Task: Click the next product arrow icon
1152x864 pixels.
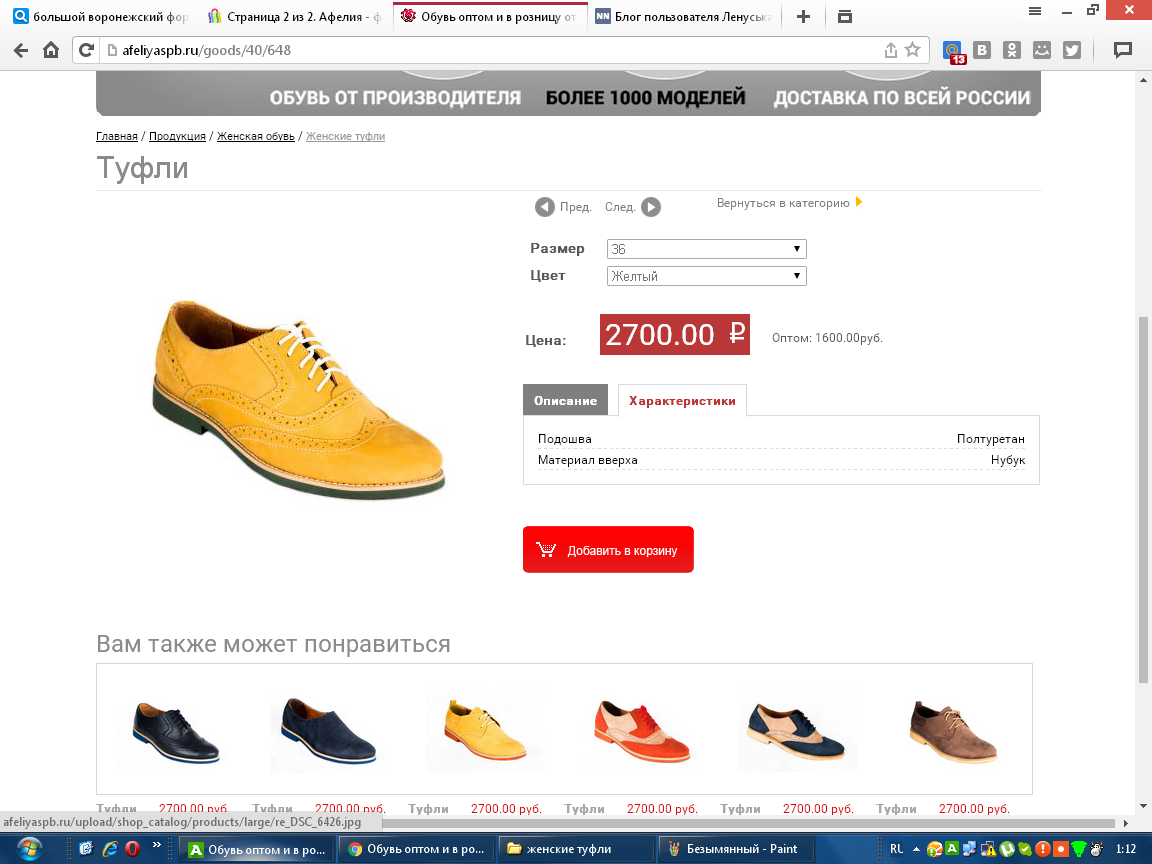Action: tap(650, 207)
